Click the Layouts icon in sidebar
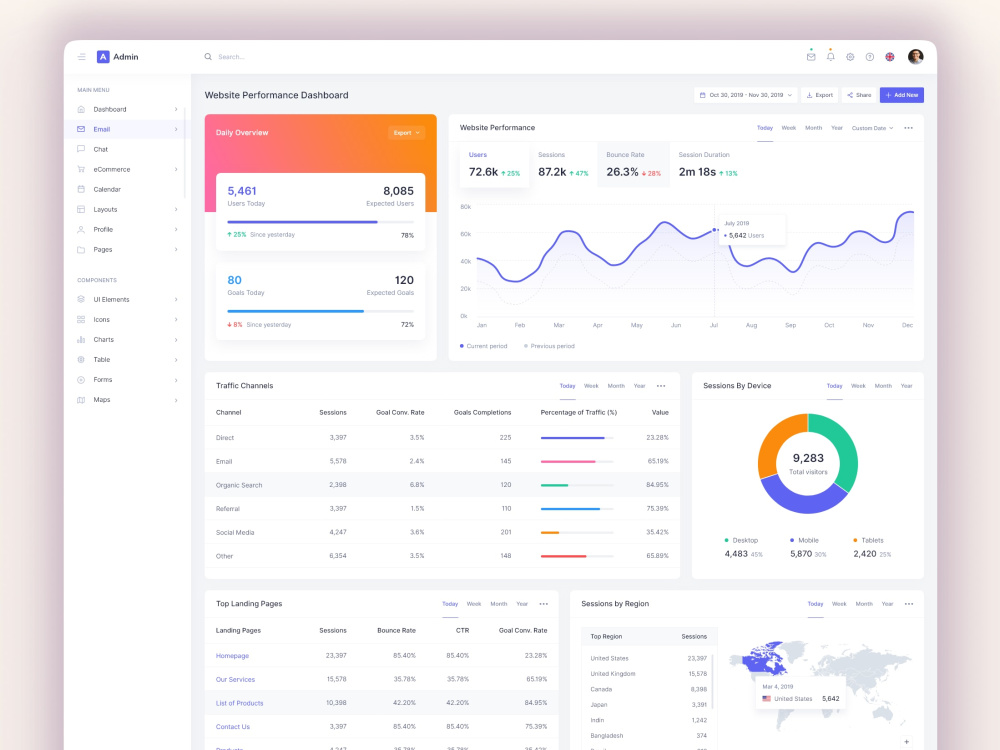This screenshot has width=1000, height=750. (81, 209)
